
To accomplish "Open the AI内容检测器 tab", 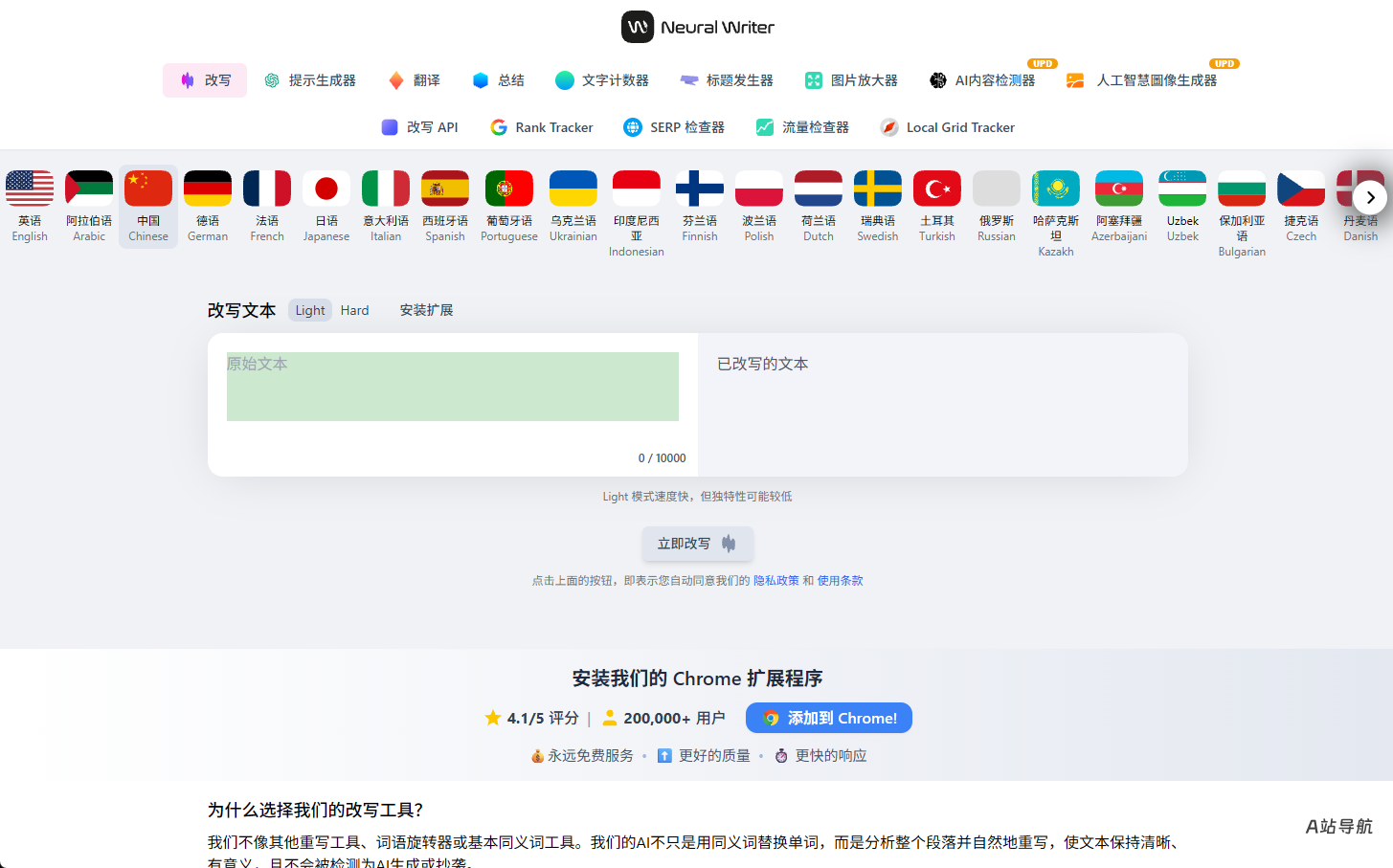I will pyautogui.click(x=982, y=80).
